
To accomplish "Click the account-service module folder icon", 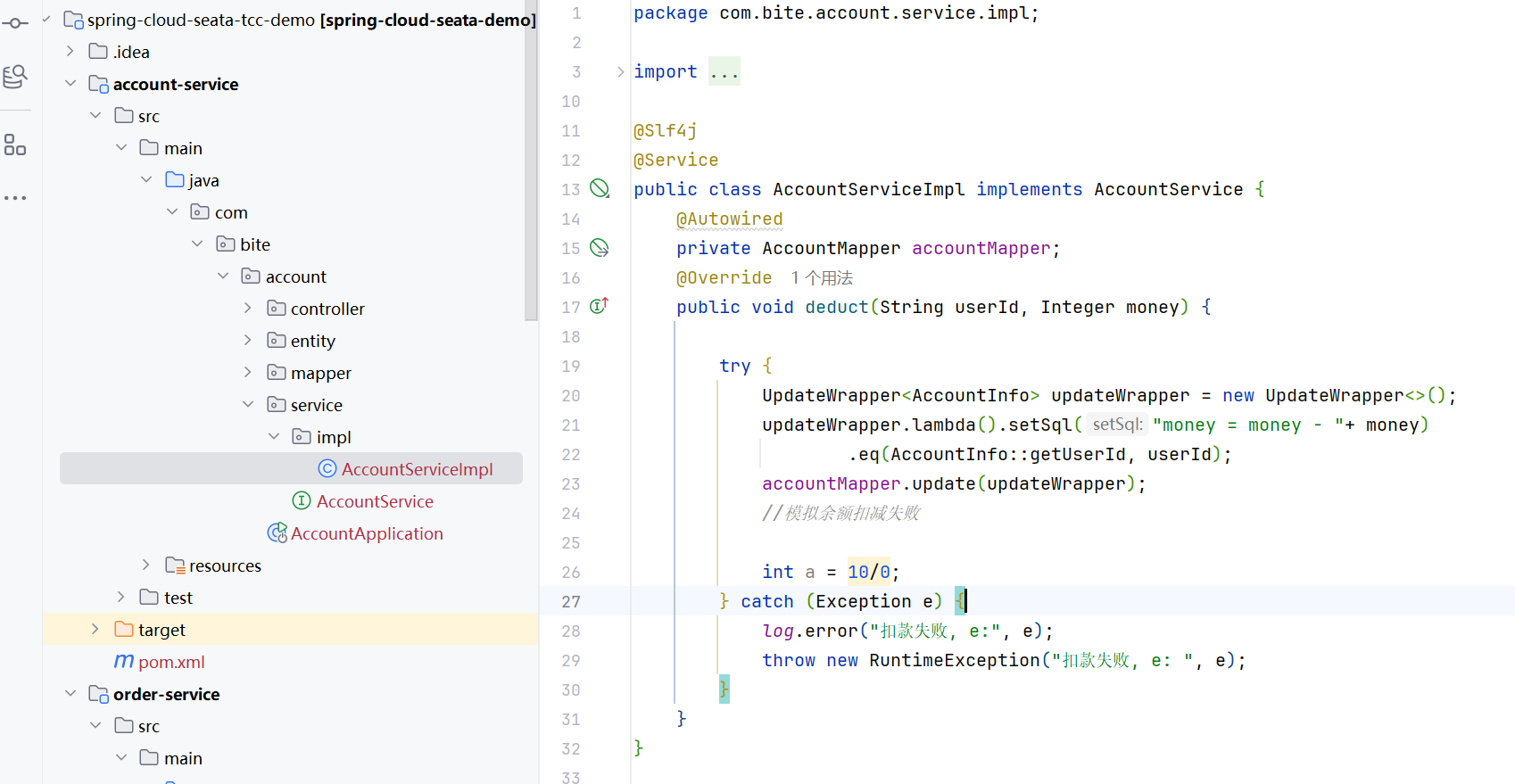I will (x=98, y=84).
